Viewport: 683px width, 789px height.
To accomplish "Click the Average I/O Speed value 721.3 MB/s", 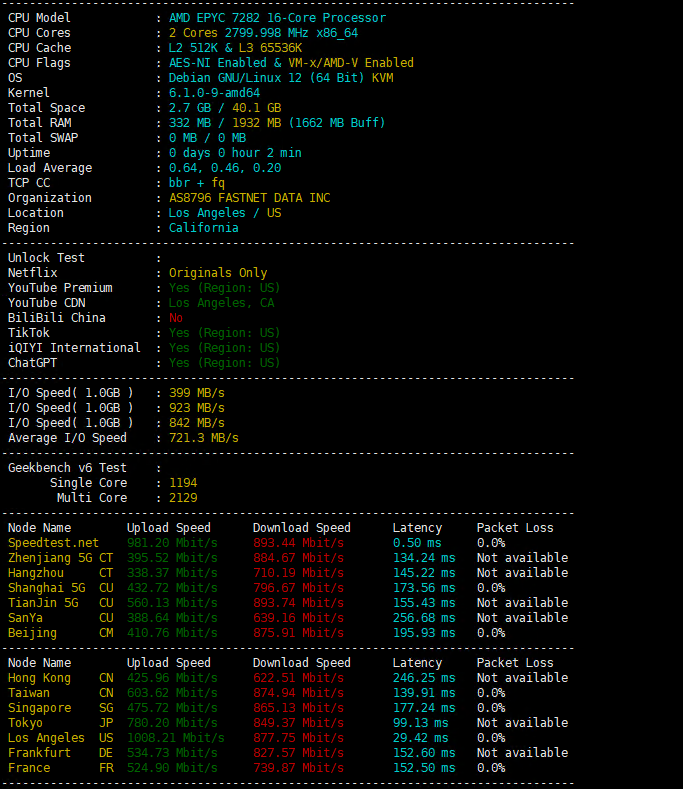I will [204, 438].
